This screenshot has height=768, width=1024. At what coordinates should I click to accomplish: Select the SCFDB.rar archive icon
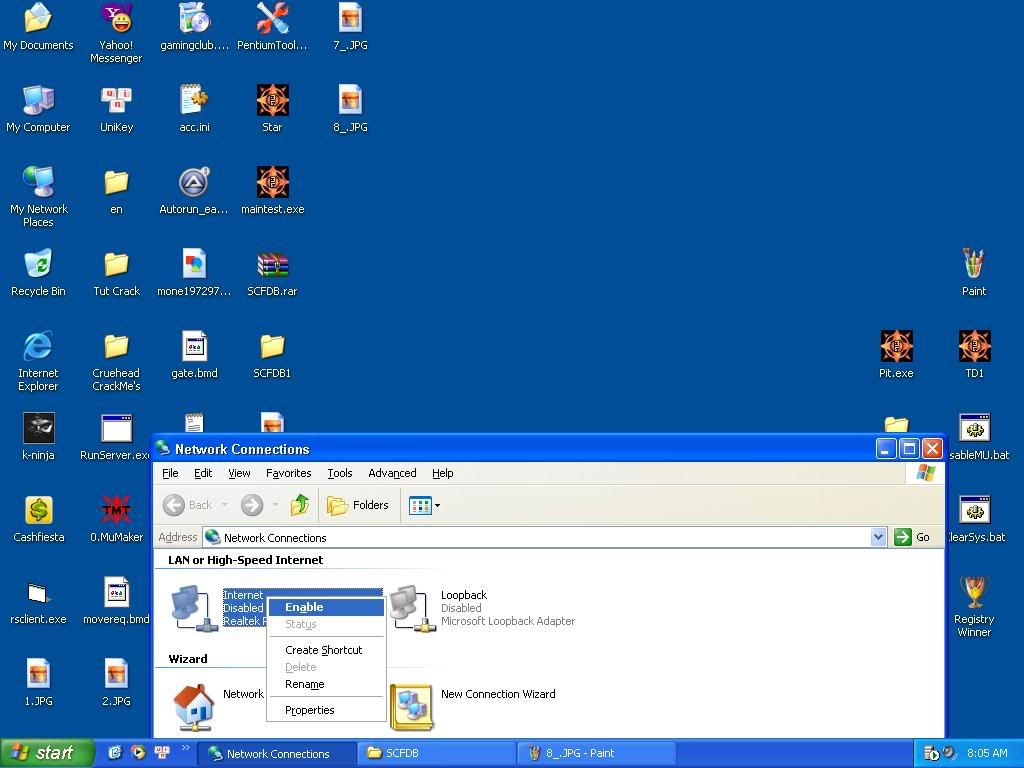click(x=272, y=273)
